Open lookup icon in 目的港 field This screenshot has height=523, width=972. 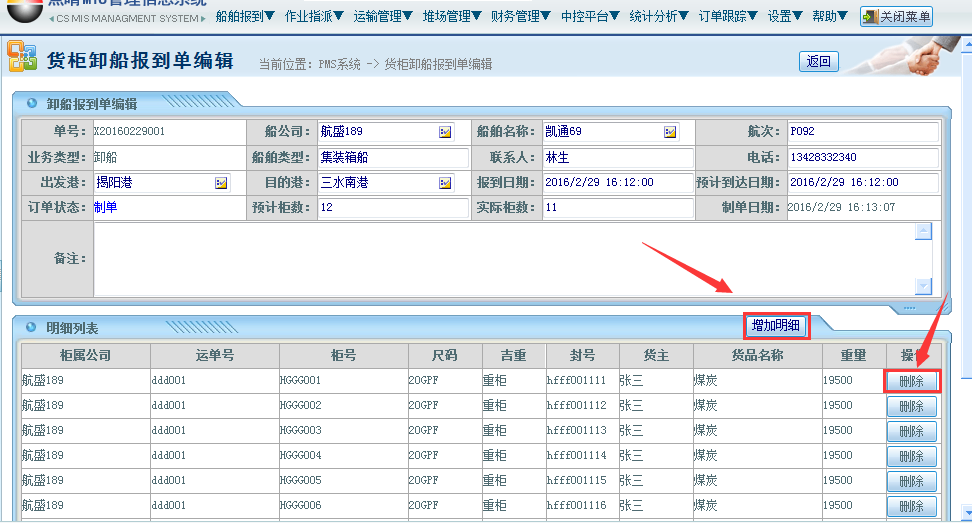click(445, 183)
